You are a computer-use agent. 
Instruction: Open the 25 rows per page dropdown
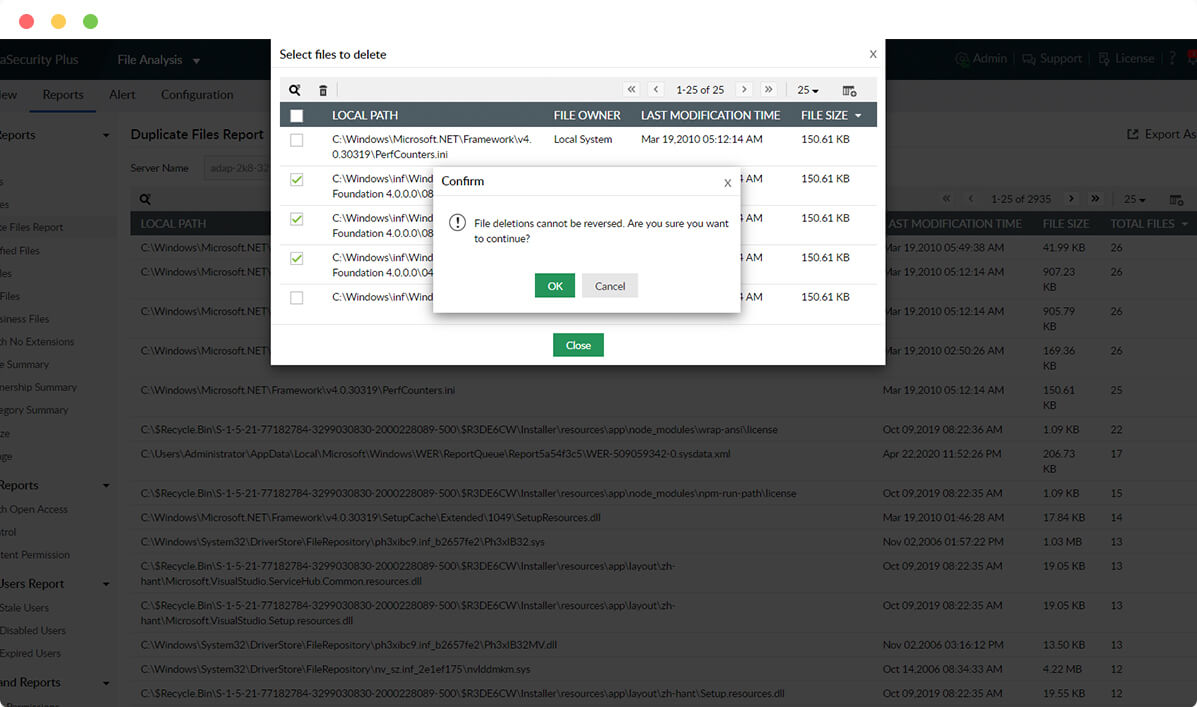coord(806,90)
